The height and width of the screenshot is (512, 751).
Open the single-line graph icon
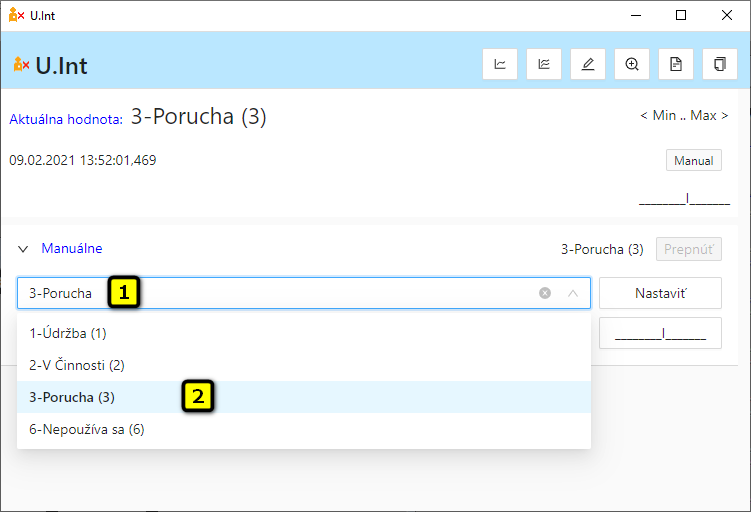(500, 64)
